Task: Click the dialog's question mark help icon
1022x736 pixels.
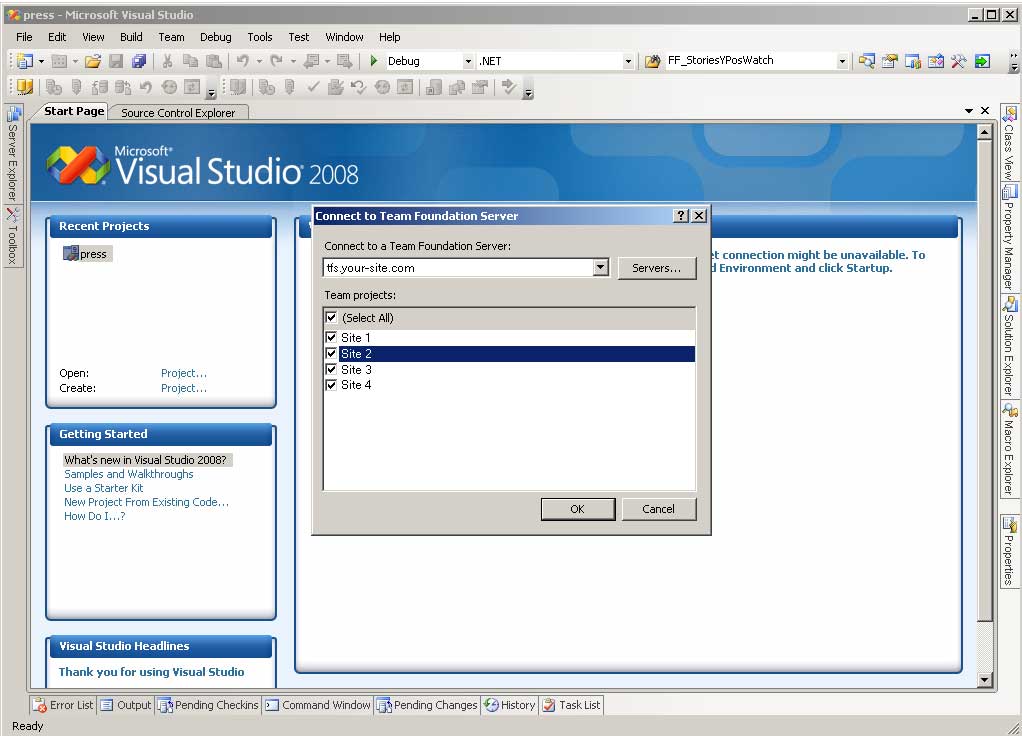Action: (x=680, y=216)
